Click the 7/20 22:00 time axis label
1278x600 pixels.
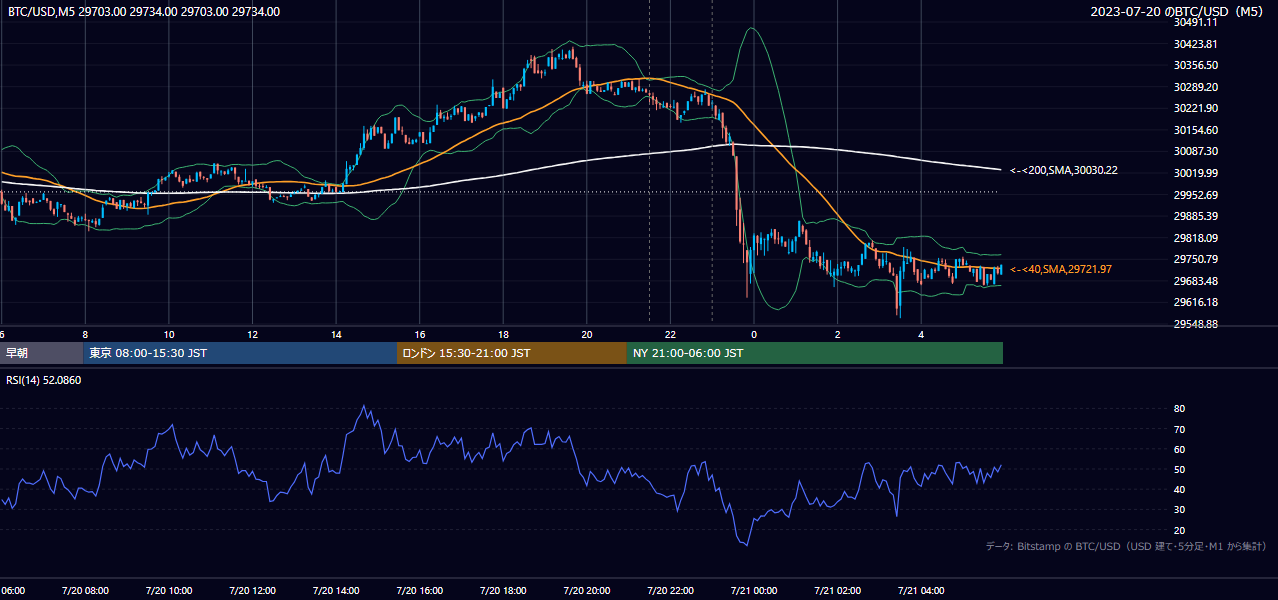[670, 590]
